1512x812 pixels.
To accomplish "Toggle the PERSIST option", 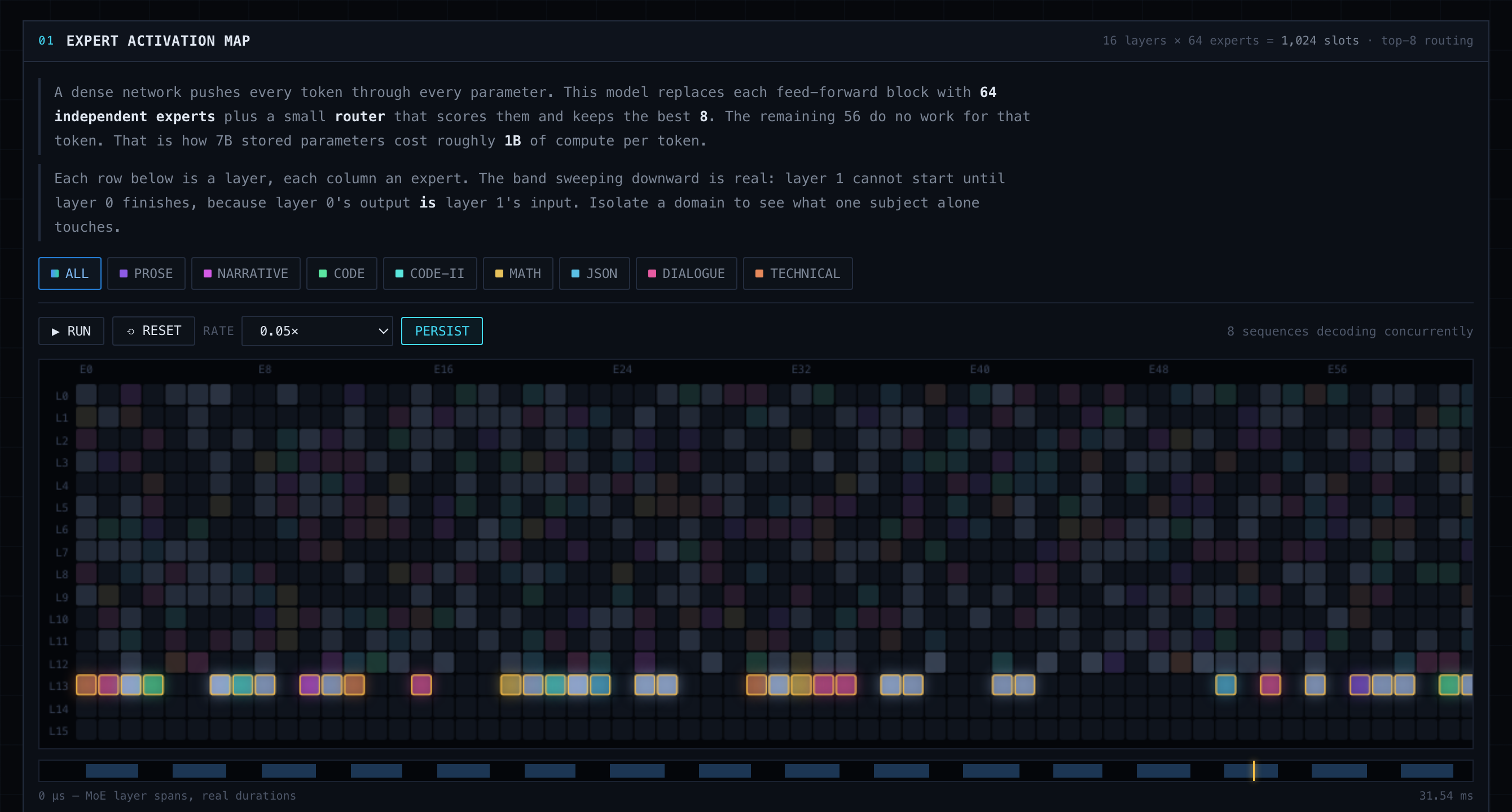I will point(442,331).
